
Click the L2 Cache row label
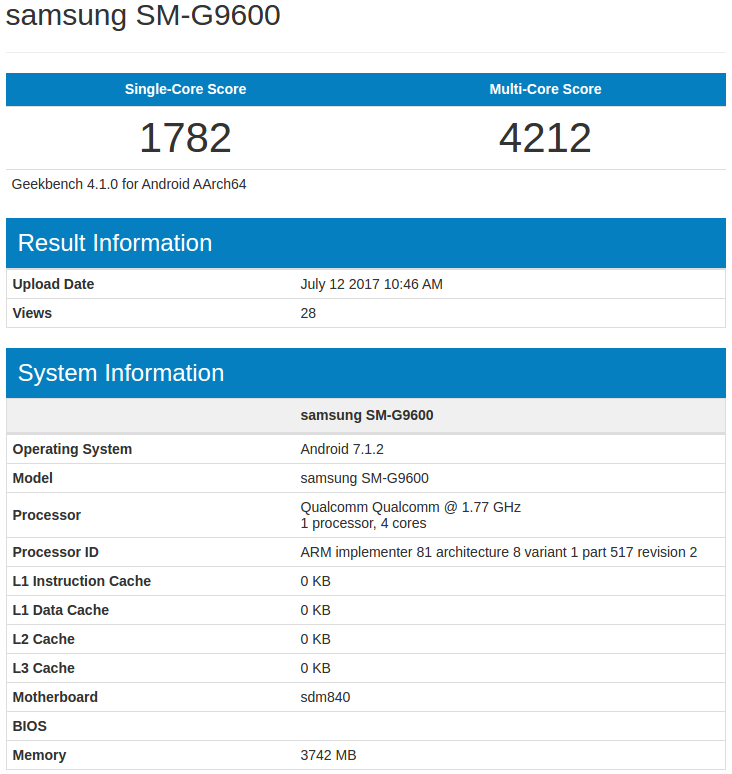point(44,639)
